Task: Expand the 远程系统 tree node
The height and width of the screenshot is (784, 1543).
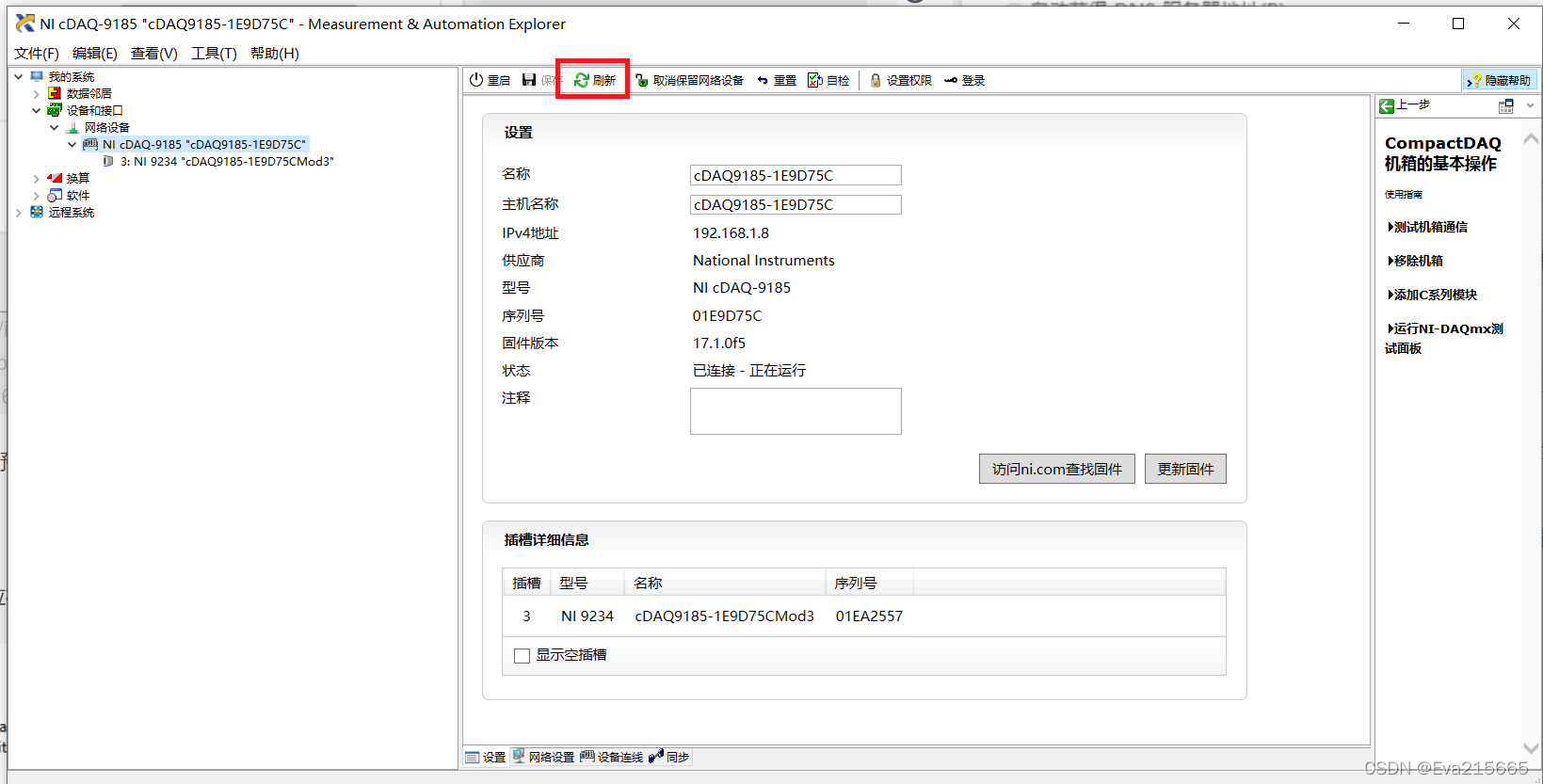Action: [18, 212]
